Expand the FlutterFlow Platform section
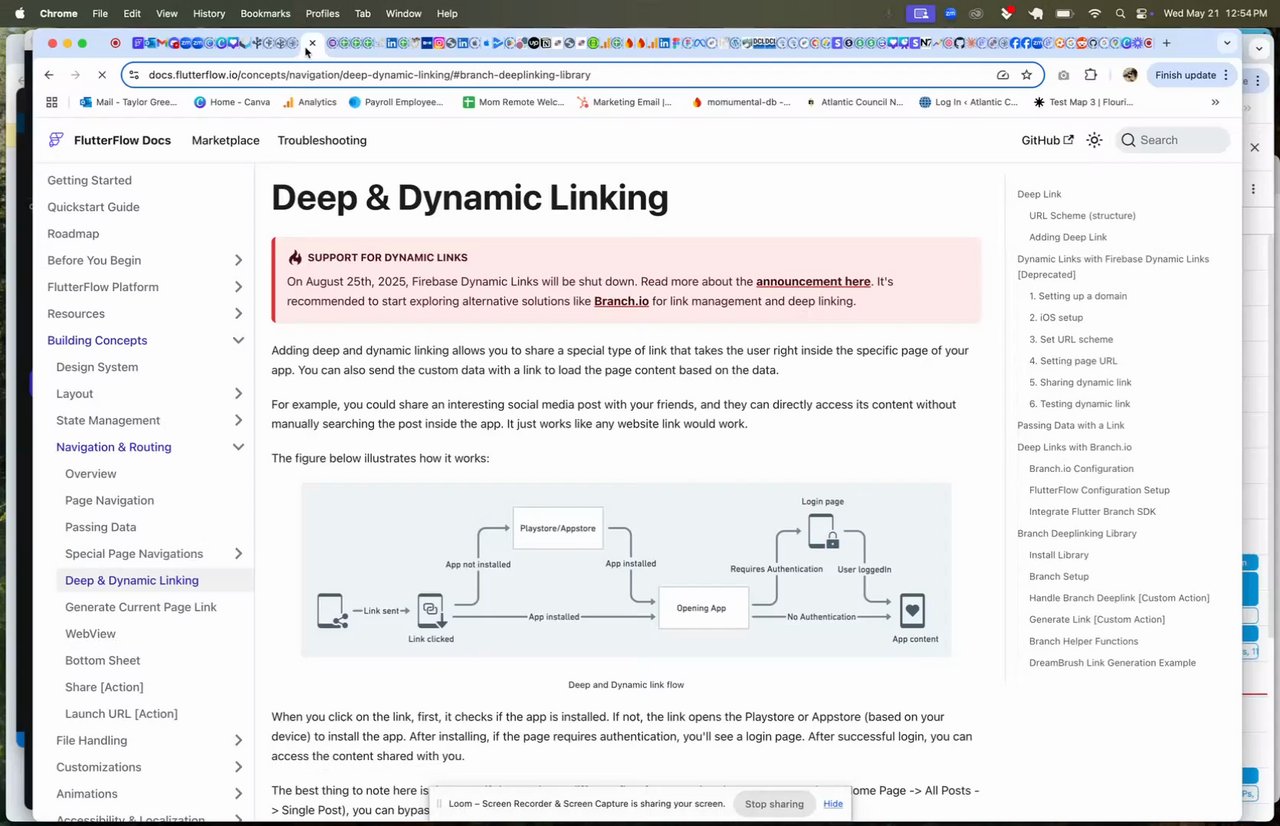The width and height of the screenshot is (1280, 826). coord(238,287)
